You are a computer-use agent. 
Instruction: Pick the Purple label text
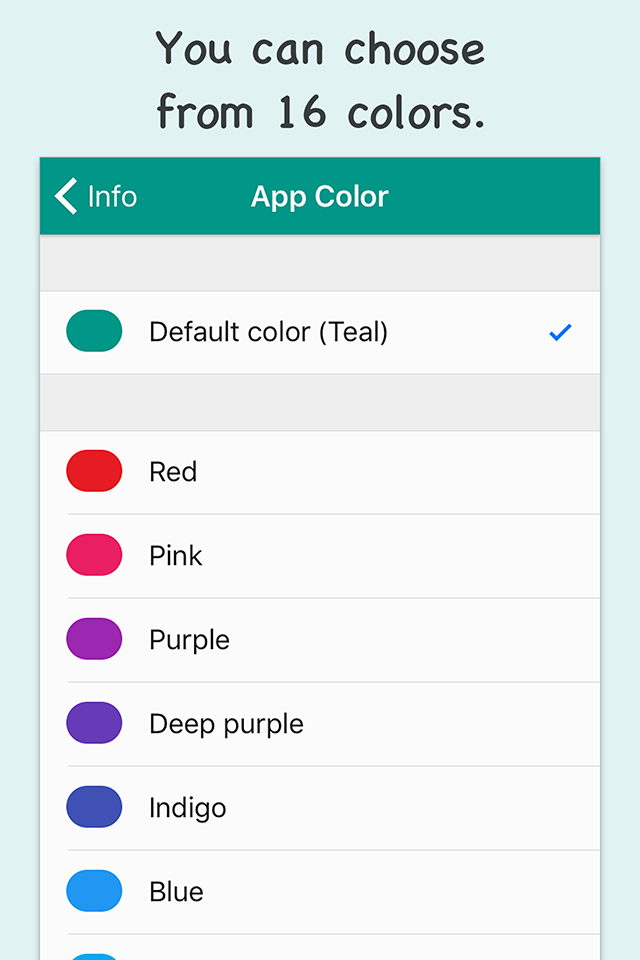pyautogui.click(x=190, y=640)
